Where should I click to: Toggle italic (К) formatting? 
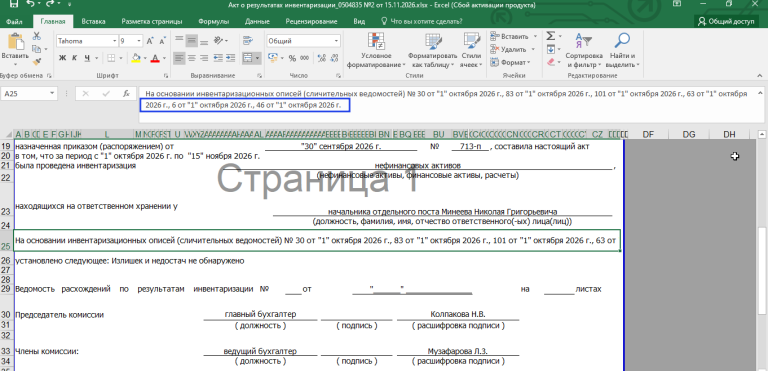pos(75,58)
